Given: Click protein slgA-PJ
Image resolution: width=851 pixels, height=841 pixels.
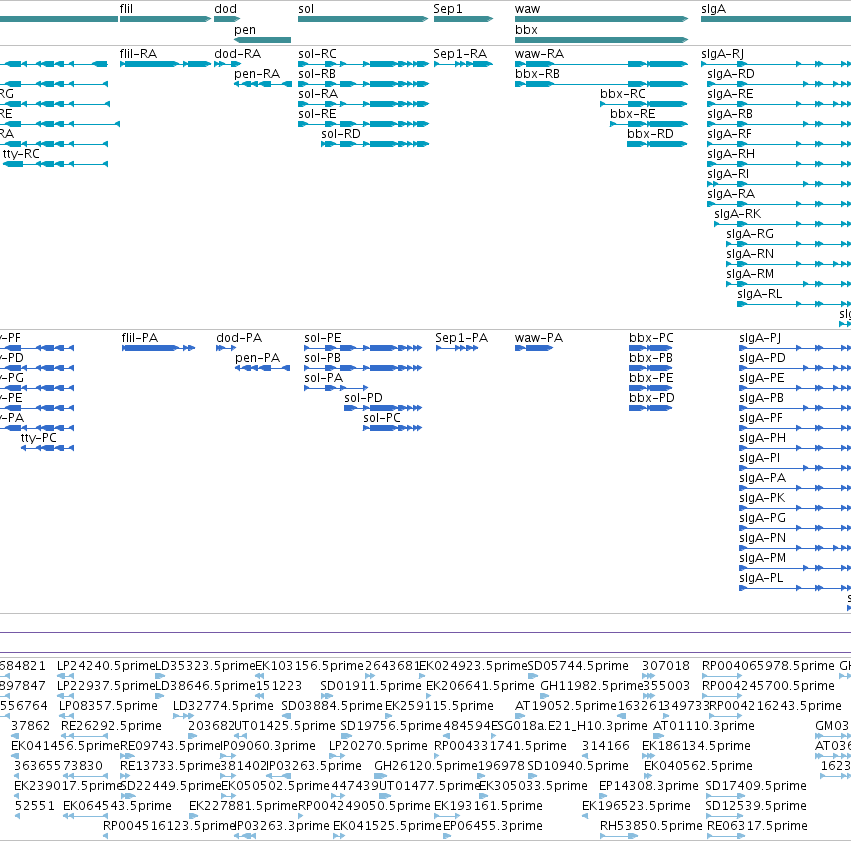Looking at the screenshot, I should [795, 348].
